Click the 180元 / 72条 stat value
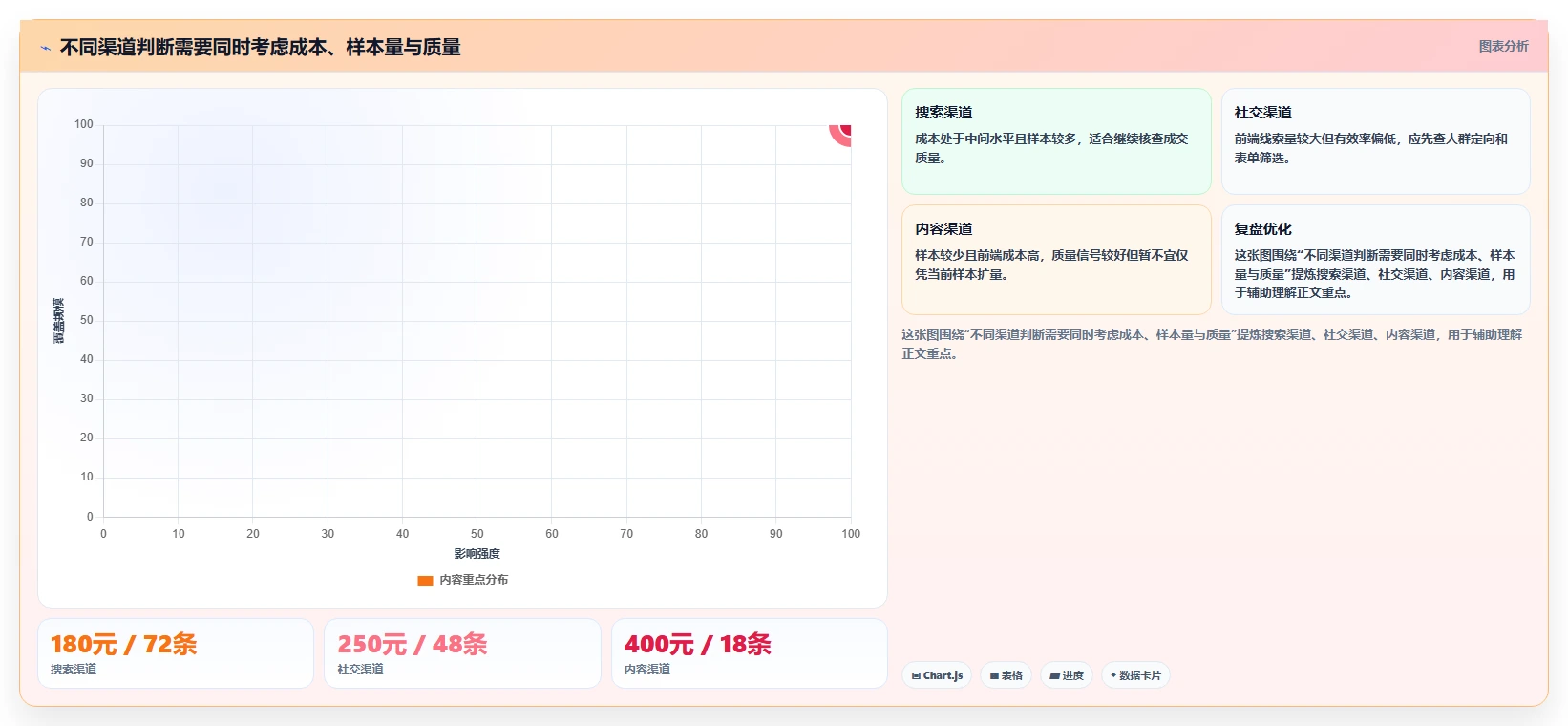 (x=124, y=644)
